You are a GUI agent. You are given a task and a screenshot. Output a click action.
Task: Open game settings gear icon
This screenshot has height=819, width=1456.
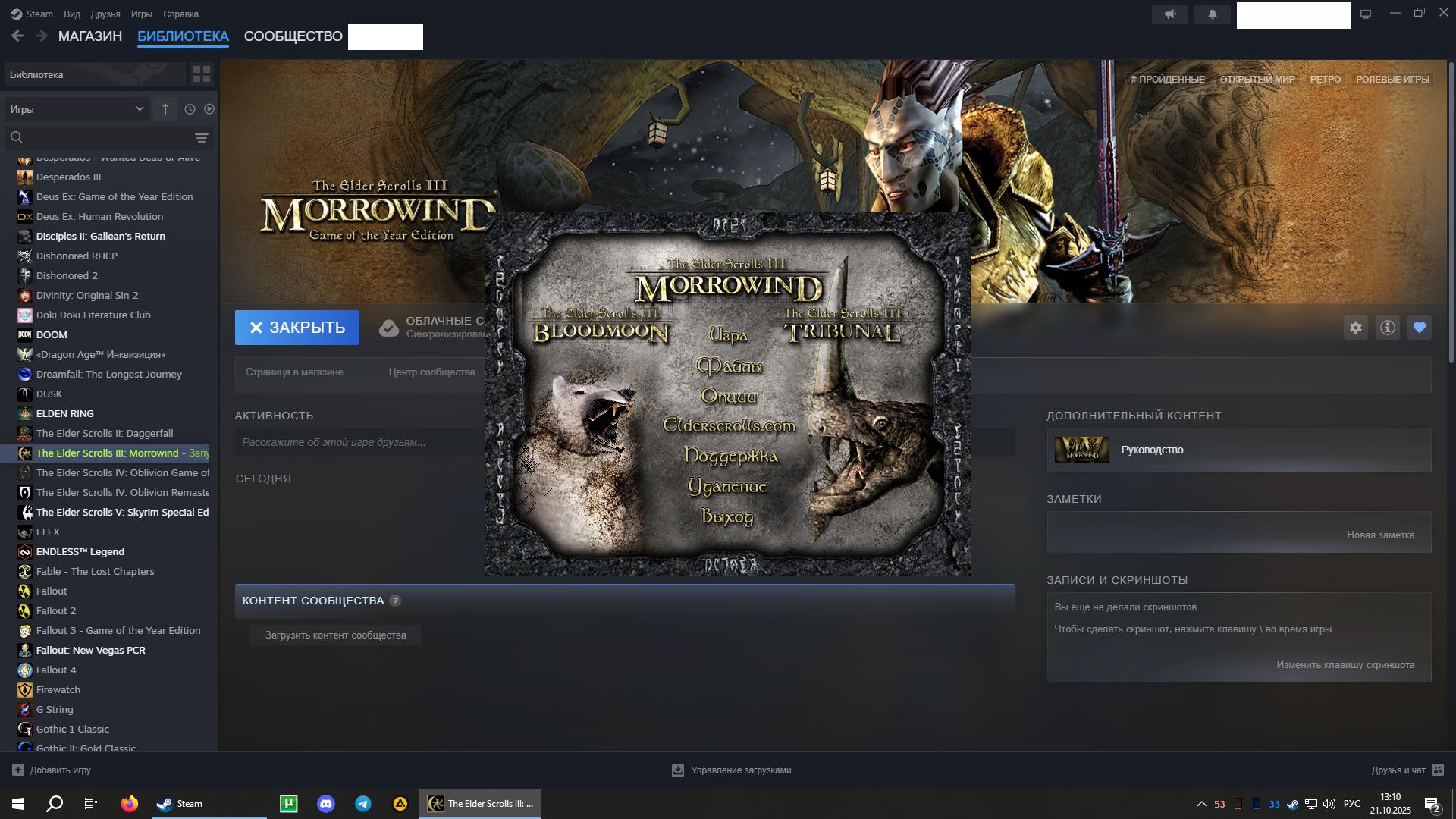pos(1356,328)
